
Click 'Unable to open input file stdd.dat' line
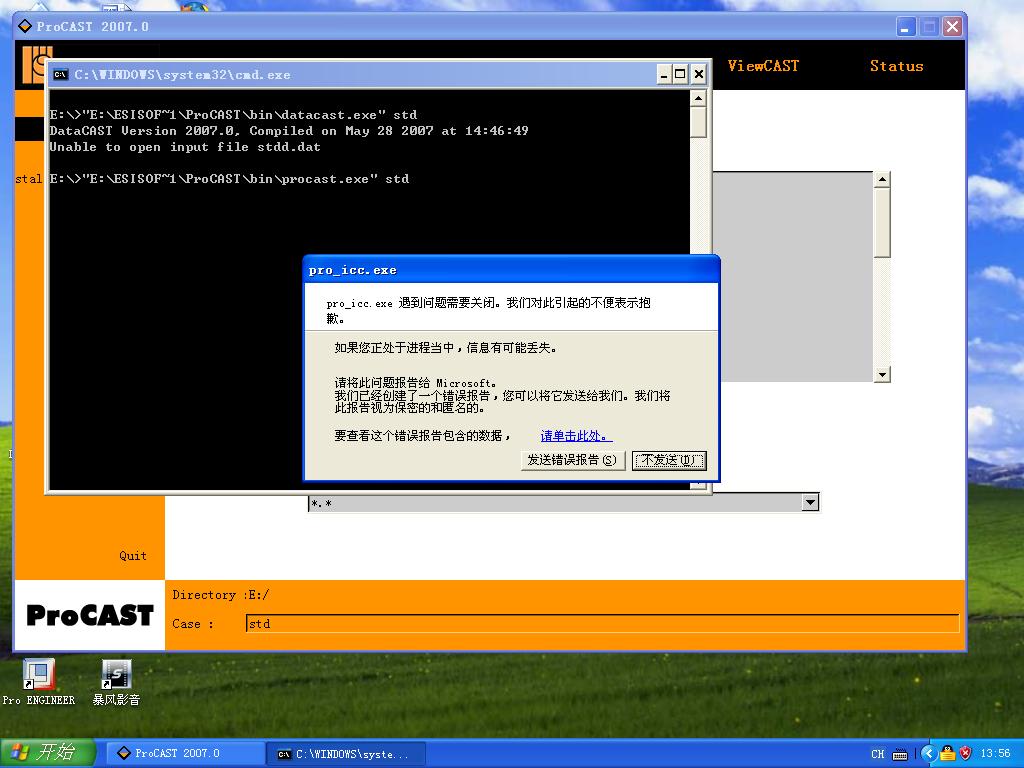(185, 147)
